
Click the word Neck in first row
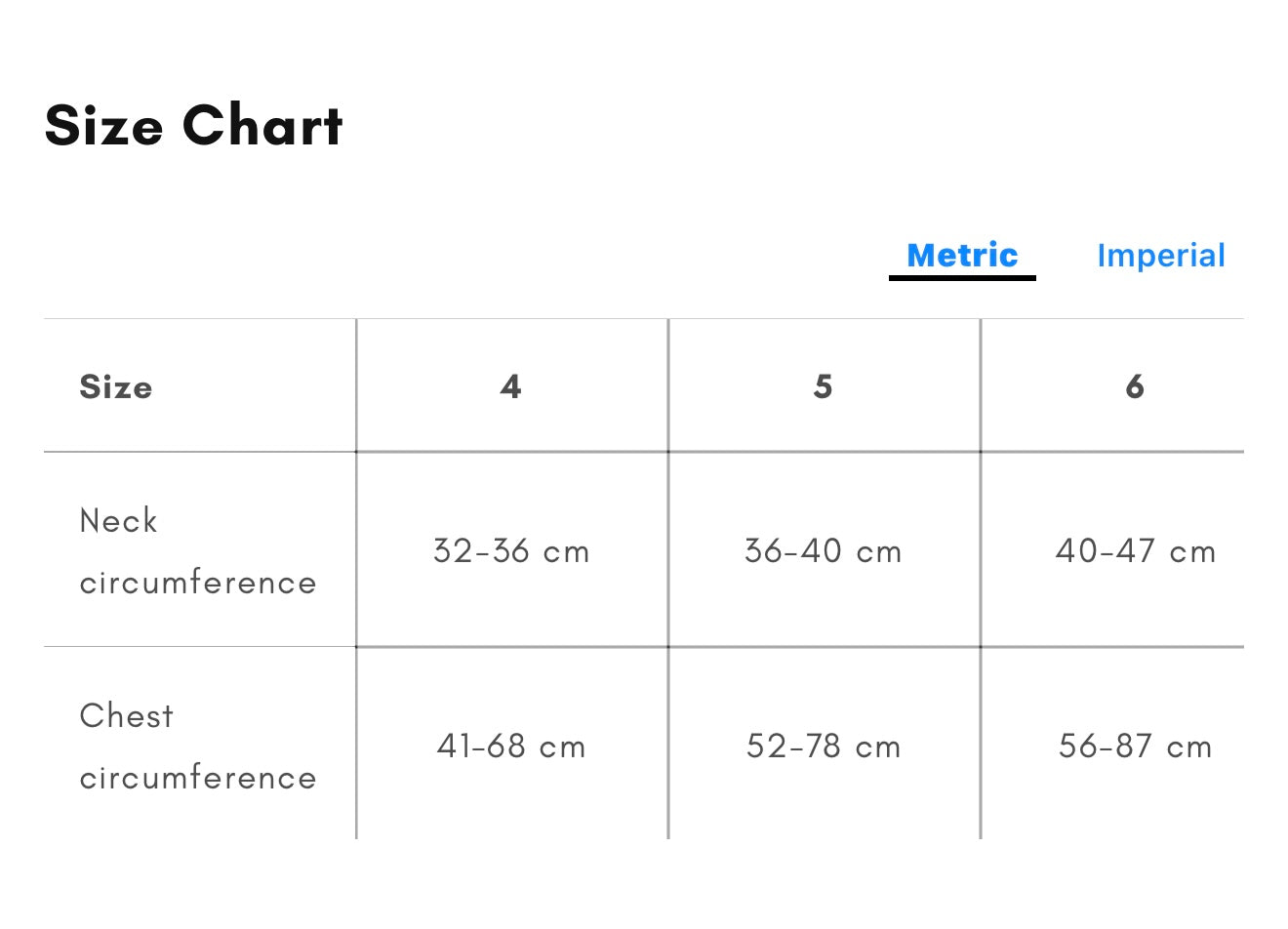click(118, 520)
